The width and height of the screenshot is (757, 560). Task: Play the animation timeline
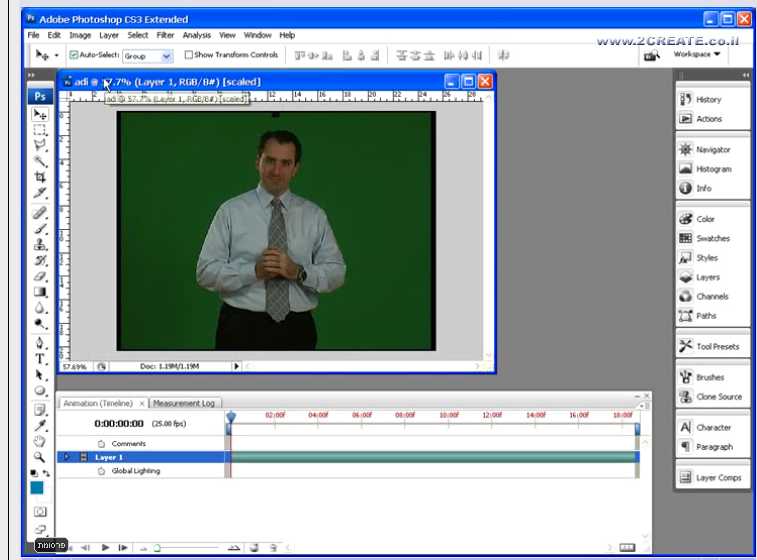click(105, 547)
